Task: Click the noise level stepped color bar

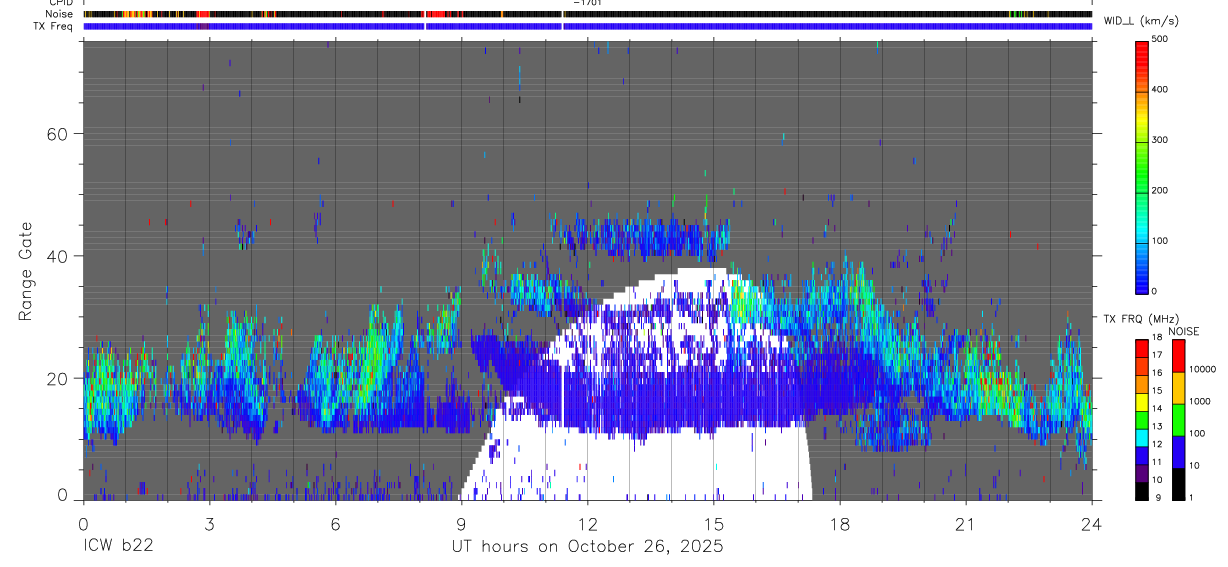Action: pos(1178,419)
